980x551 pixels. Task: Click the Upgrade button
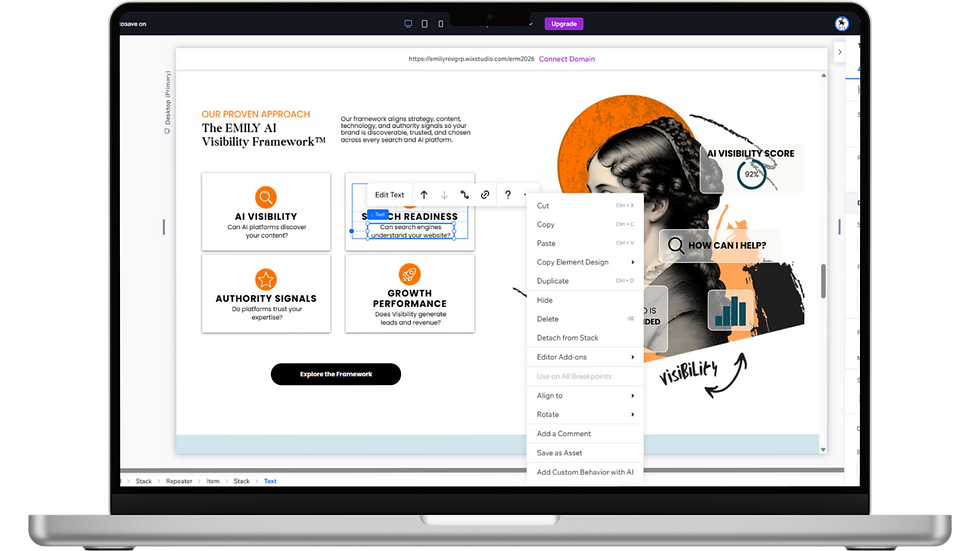(x=564, y=24)
